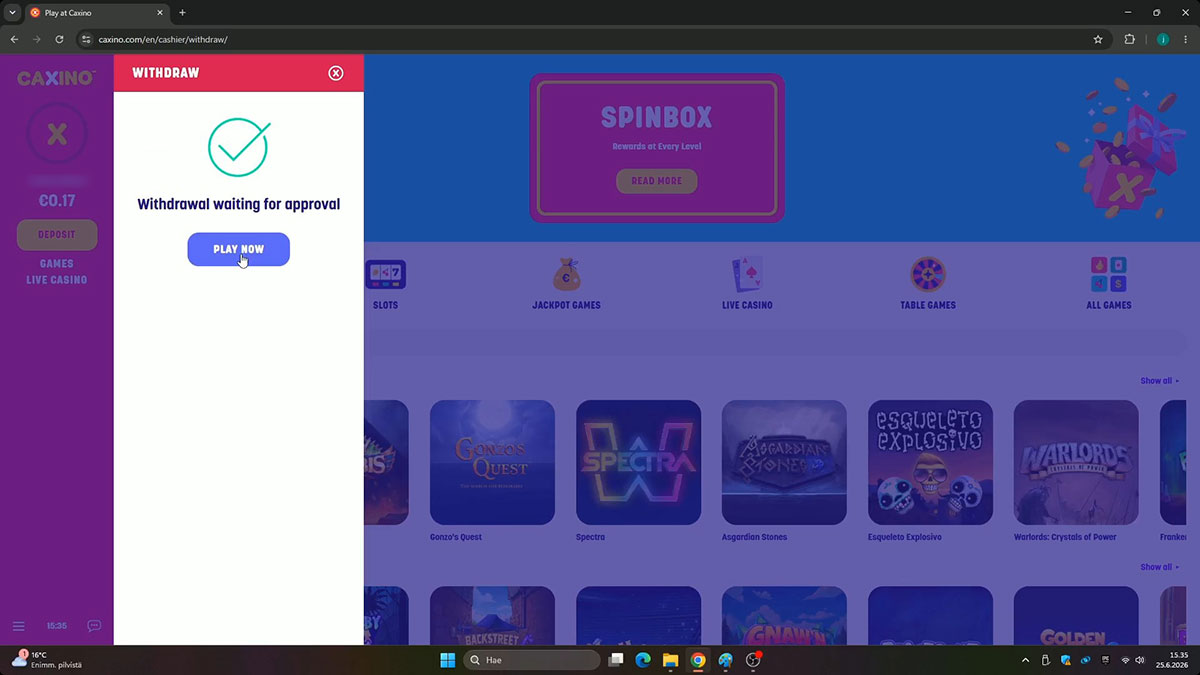Open the weather widget showing 16°C
This screenshot has width=1200, height=675.
point(47,659)
